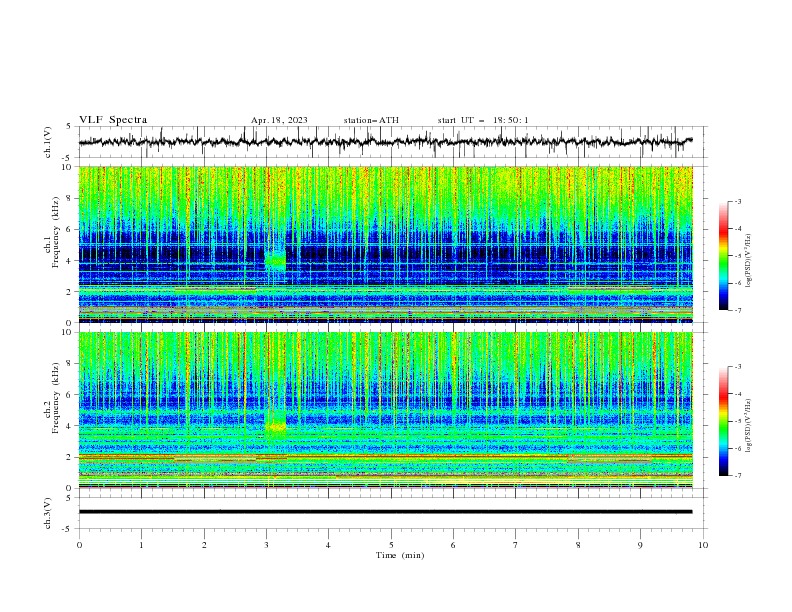Click the "0" tick on the time axis

click(x=79, y=545)
